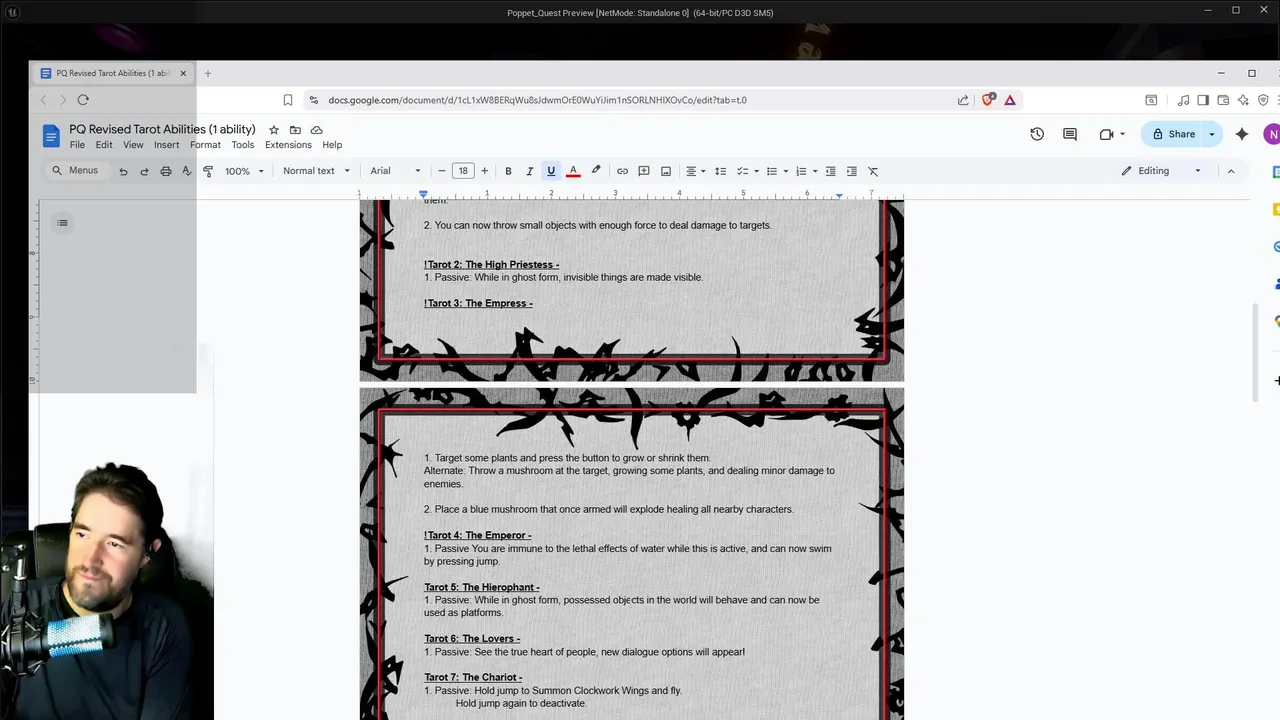Toggle the browser sidebar panel
The height and width of the screenshot is (720, 1280).
click(x=1203, y=100)
